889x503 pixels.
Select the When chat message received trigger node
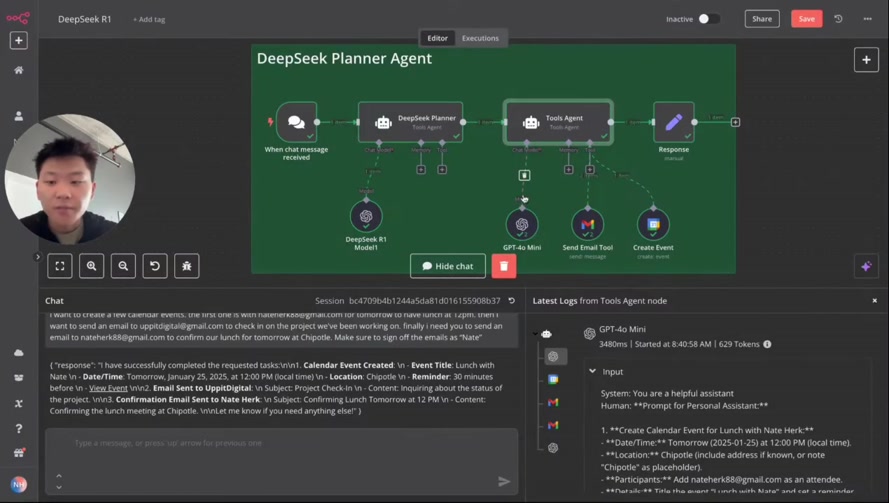296,122
